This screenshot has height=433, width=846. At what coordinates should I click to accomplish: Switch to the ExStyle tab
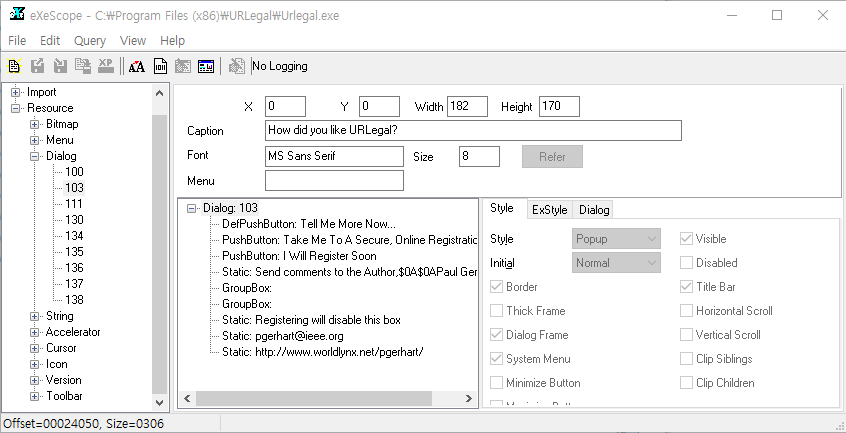(550, 210)
